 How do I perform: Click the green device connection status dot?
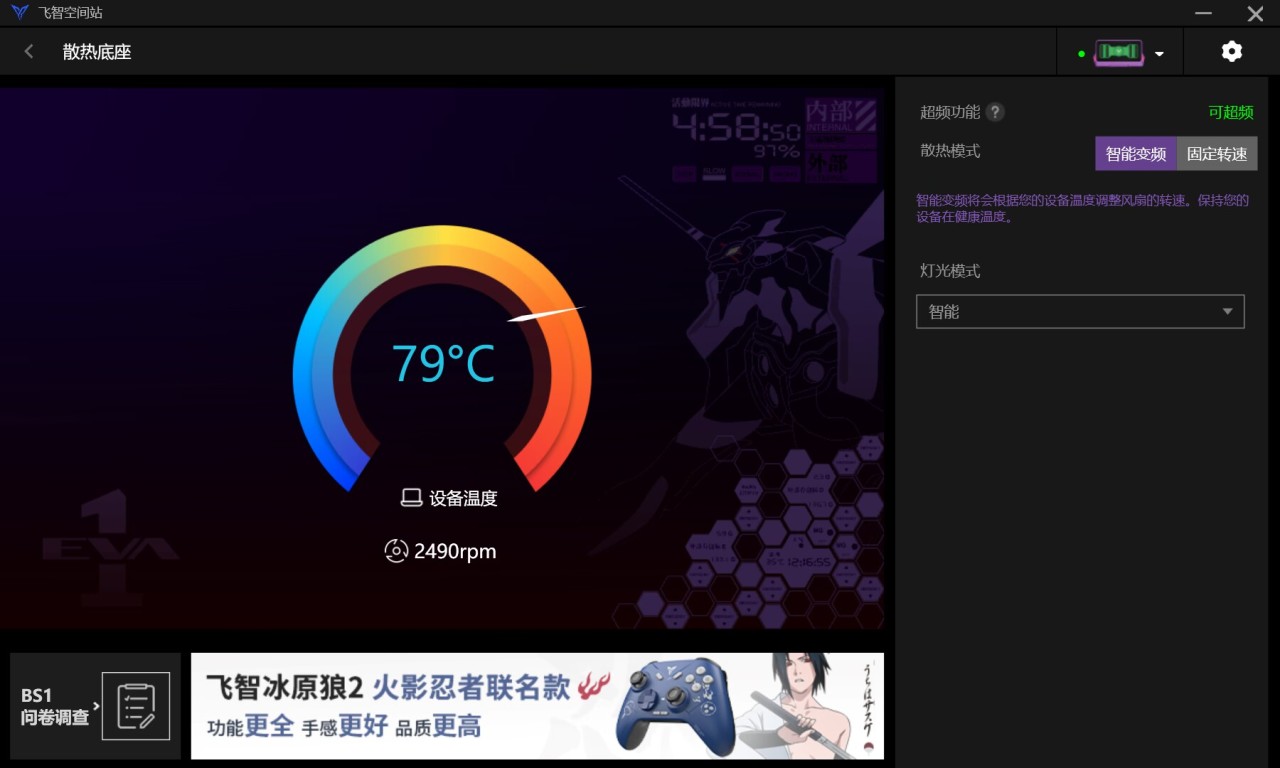(x=1081, y=54)
